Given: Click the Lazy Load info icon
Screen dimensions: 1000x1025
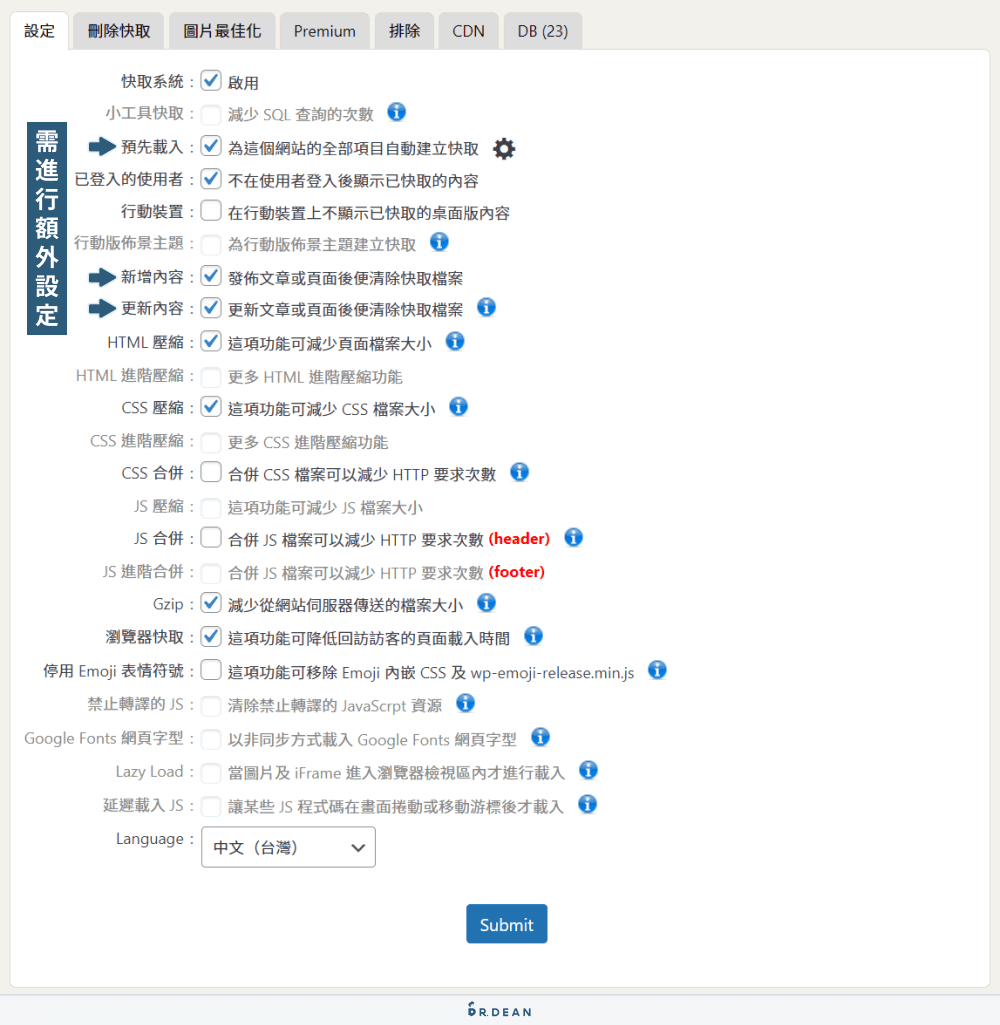Looking at the screenshot, I should point(588,771).
